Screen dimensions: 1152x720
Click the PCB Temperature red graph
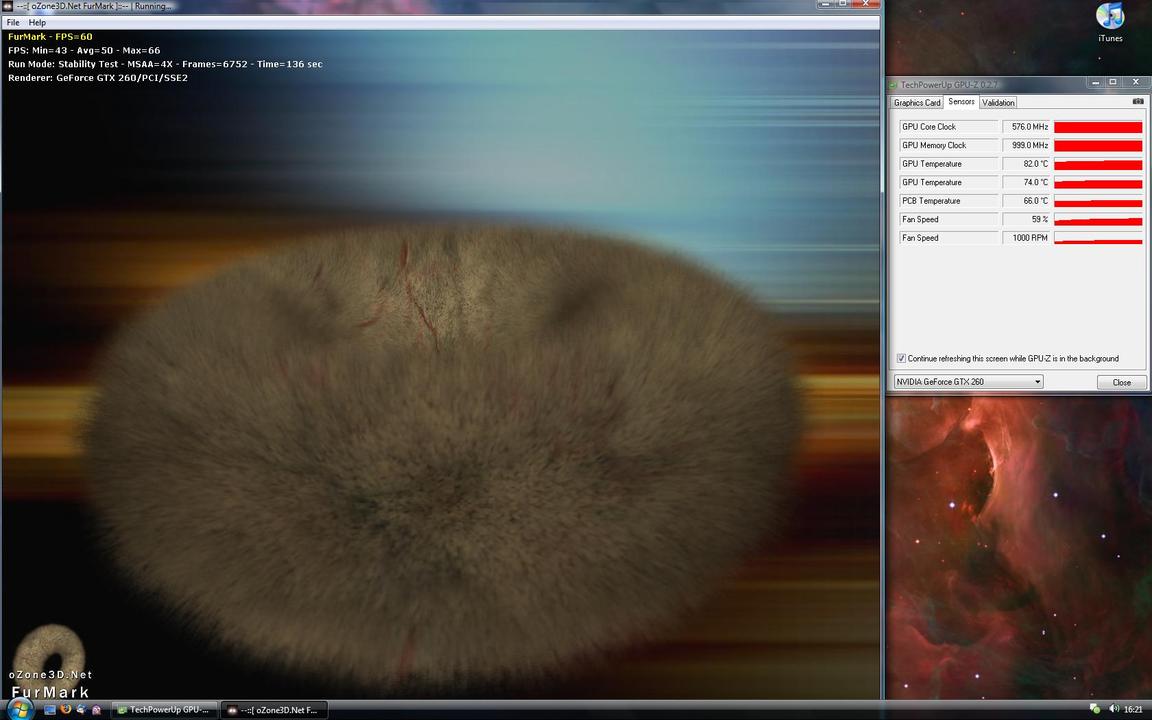pyautogui.click(x=1098, y=201)
